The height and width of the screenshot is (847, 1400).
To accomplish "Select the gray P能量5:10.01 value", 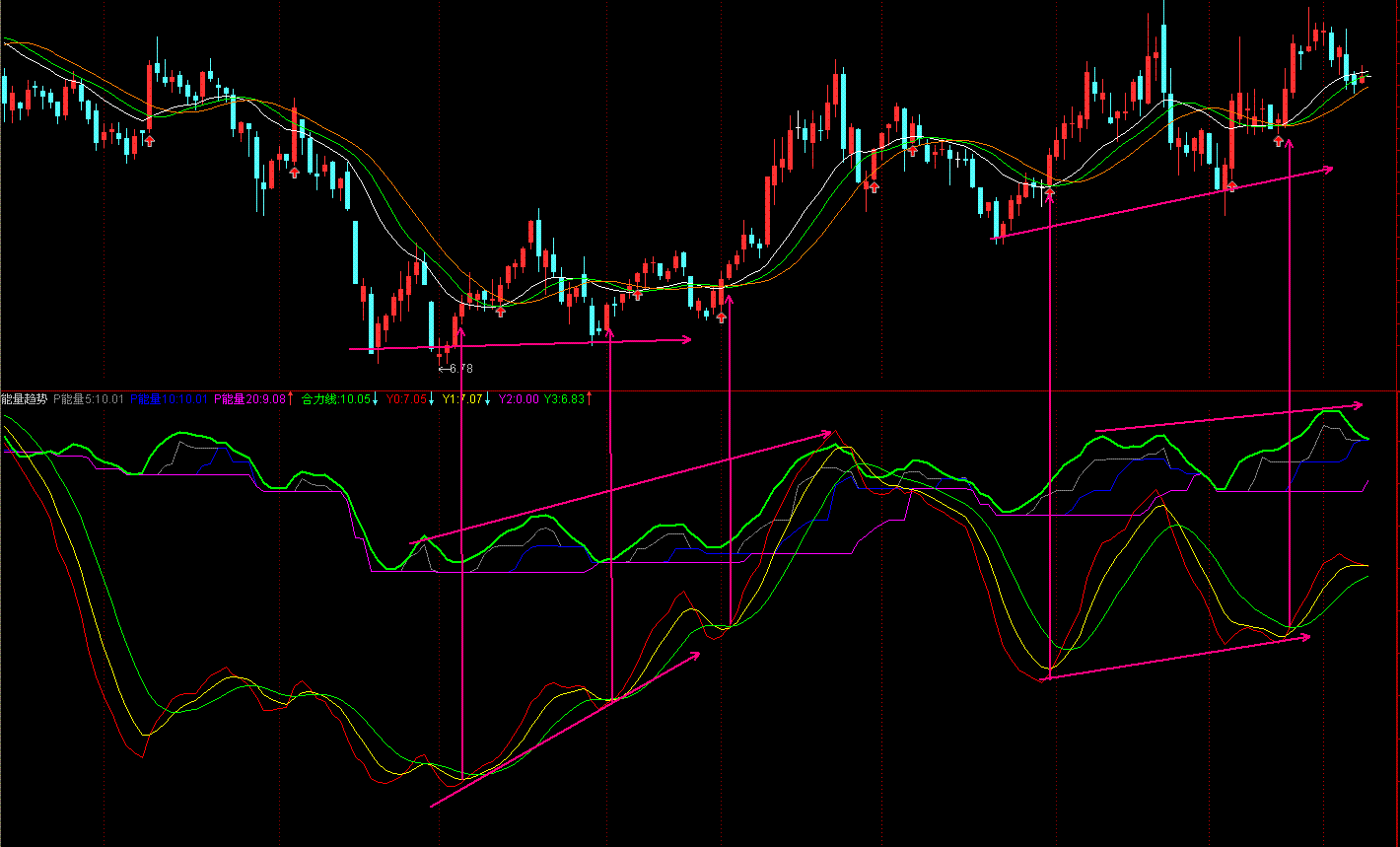I will (x=89, y=399).
